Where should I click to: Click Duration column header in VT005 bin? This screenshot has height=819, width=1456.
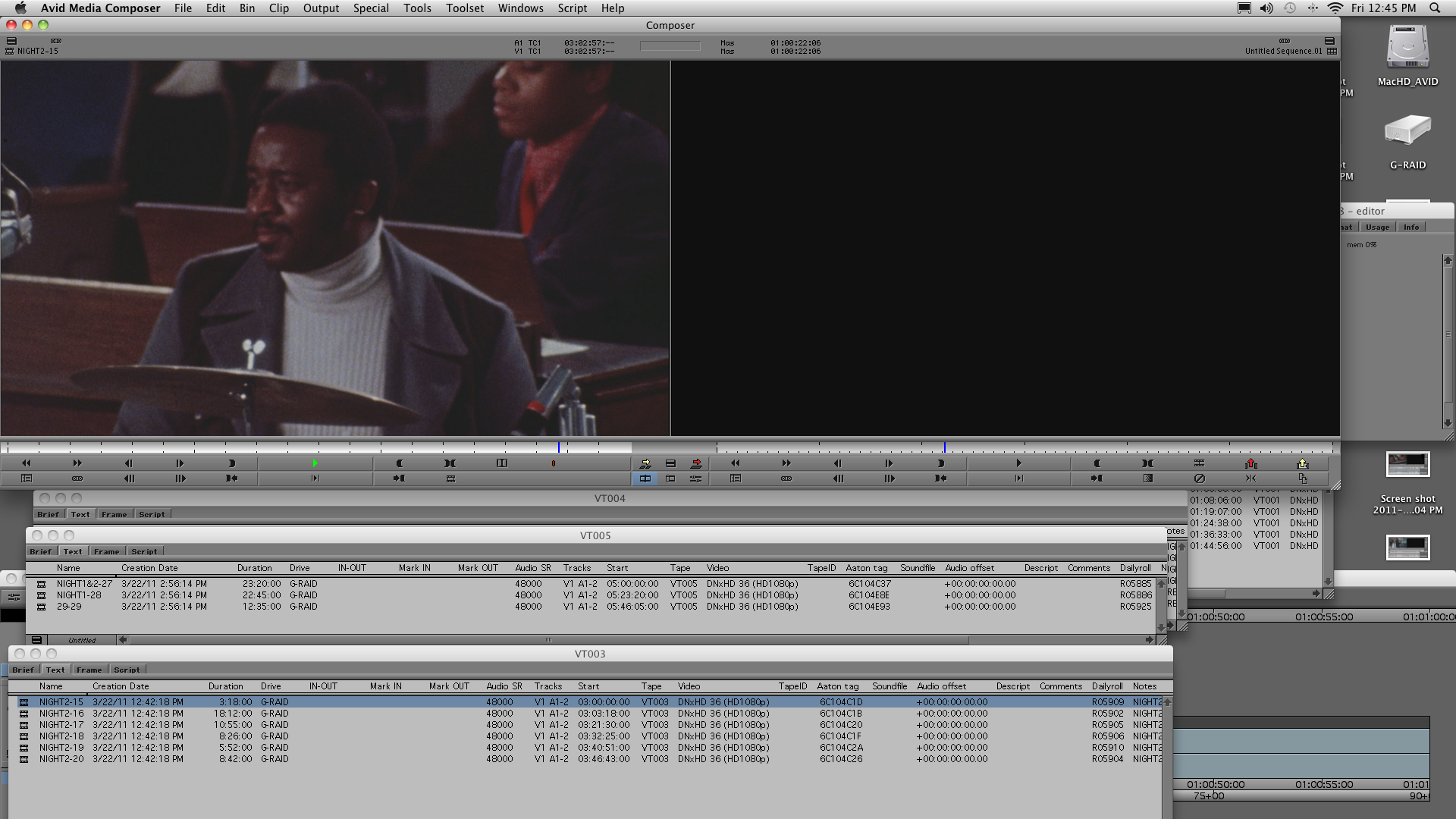tap(254, 568)
